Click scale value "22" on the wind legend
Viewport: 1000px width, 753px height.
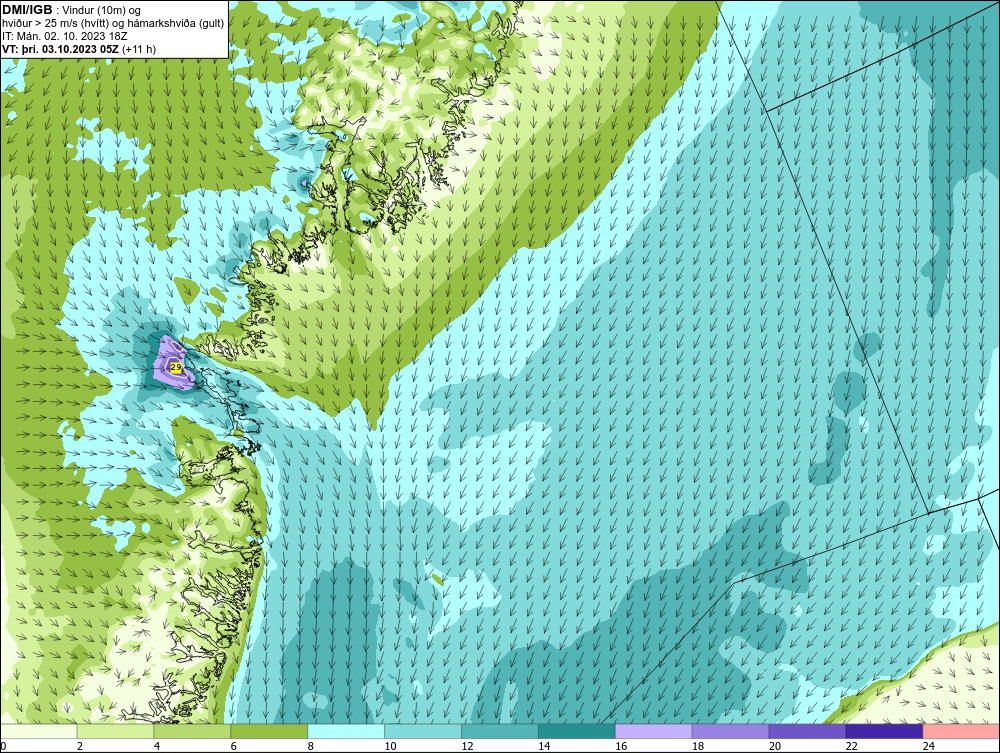tap(851, 746)
